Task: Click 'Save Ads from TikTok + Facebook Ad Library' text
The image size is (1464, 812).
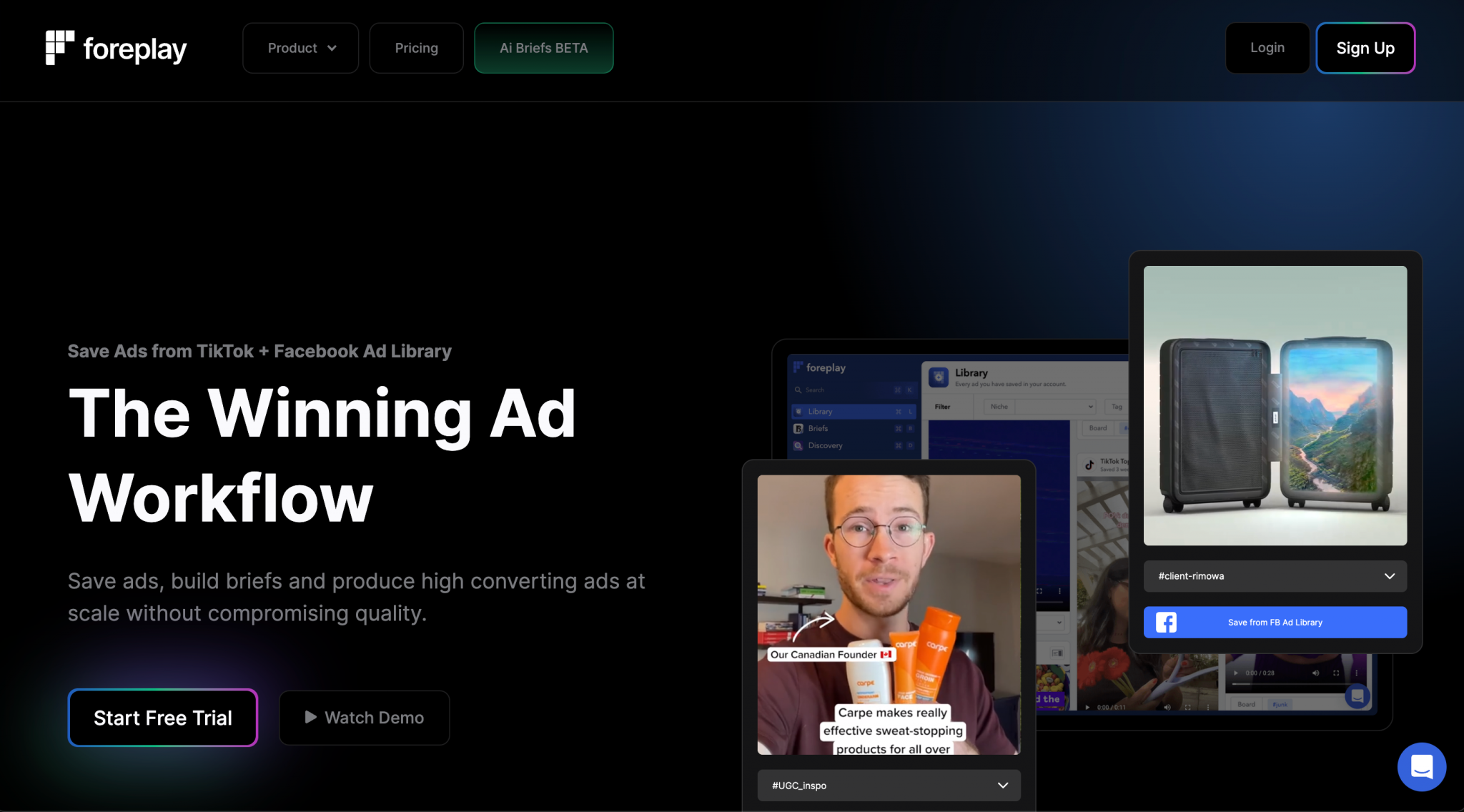Action: [x=259, y=351]
